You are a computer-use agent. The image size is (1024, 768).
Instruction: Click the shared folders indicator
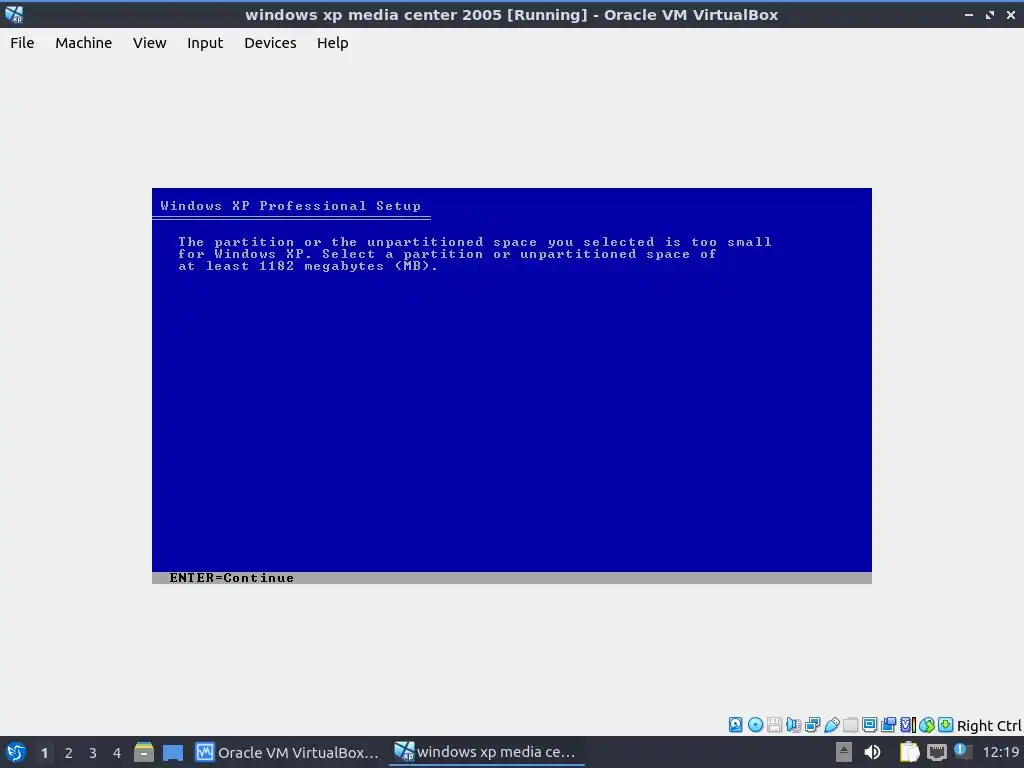[x=850, y=725]
